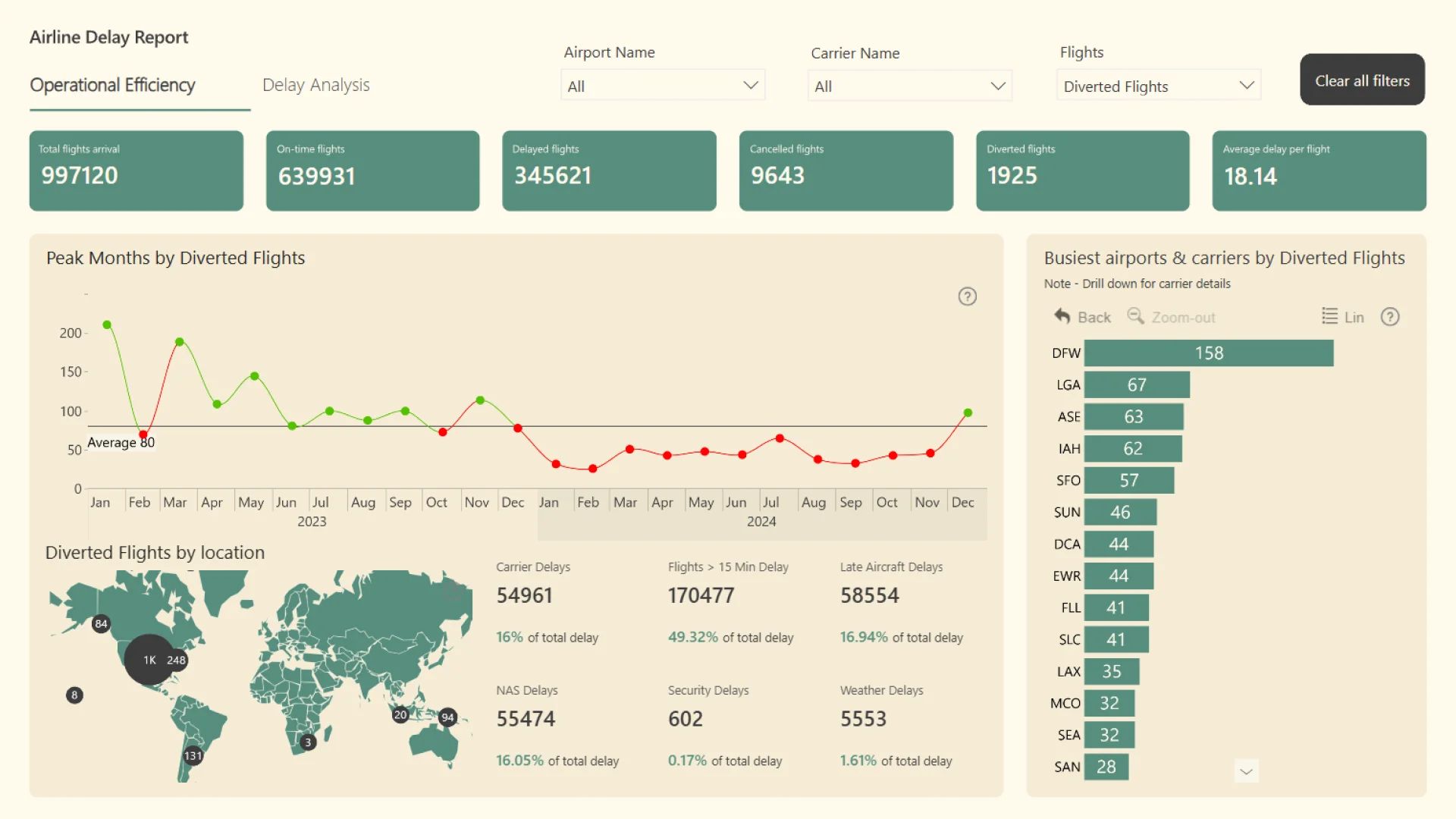Click the Average delay per flight card
The width and height of the screenshot is (1456, 819).
tap(1319, 171)
